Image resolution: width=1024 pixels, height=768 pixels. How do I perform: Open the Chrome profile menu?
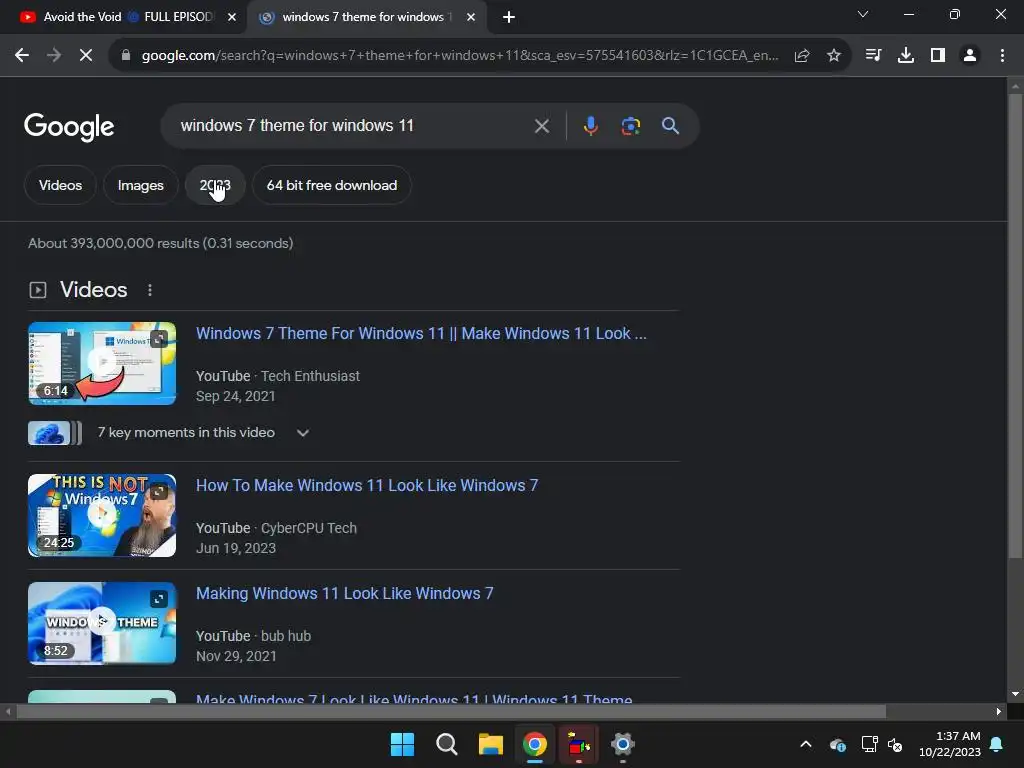[x=970, y=56]
